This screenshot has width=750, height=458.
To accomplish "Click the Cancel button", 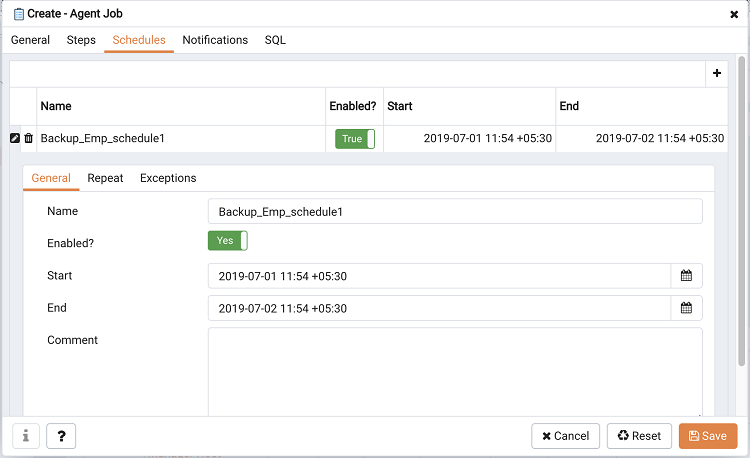I will click(x=565, y=436).
